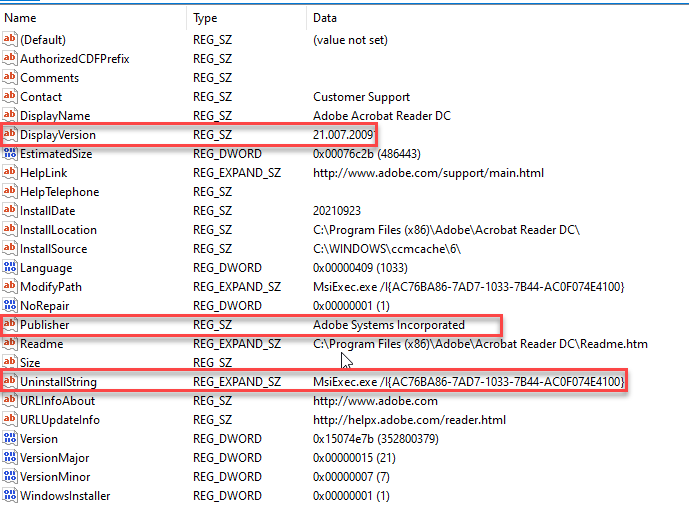Click the ccmcache\6\ path data
This screenshot has height=522, width=689.
[387, 249]
